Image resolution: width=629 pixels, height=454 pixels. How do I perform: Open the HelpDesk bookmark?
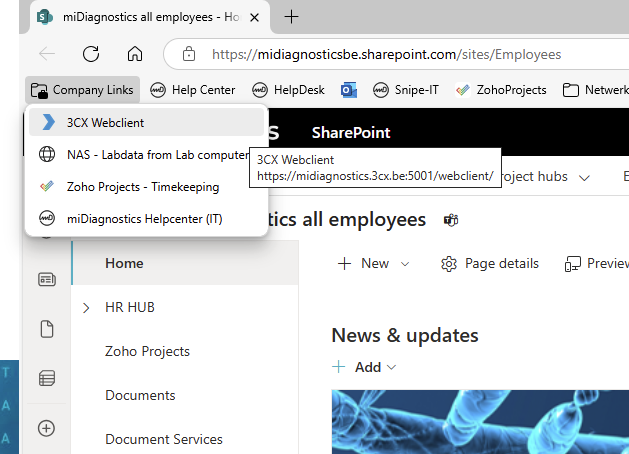pos(288,90)
